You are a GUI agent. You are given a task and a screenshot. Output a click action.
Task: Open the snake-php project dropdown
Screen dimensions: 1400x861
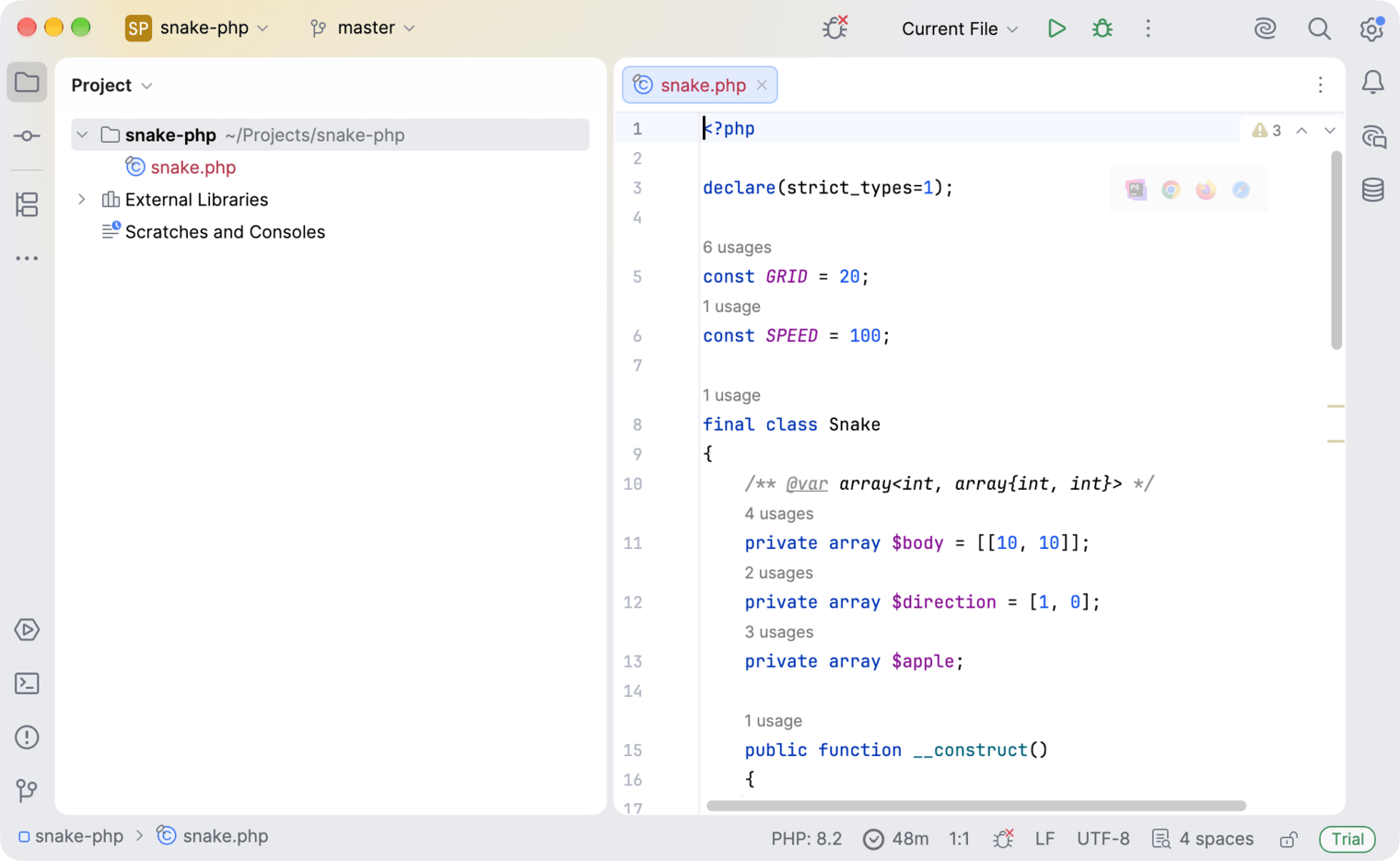point(197,29)
